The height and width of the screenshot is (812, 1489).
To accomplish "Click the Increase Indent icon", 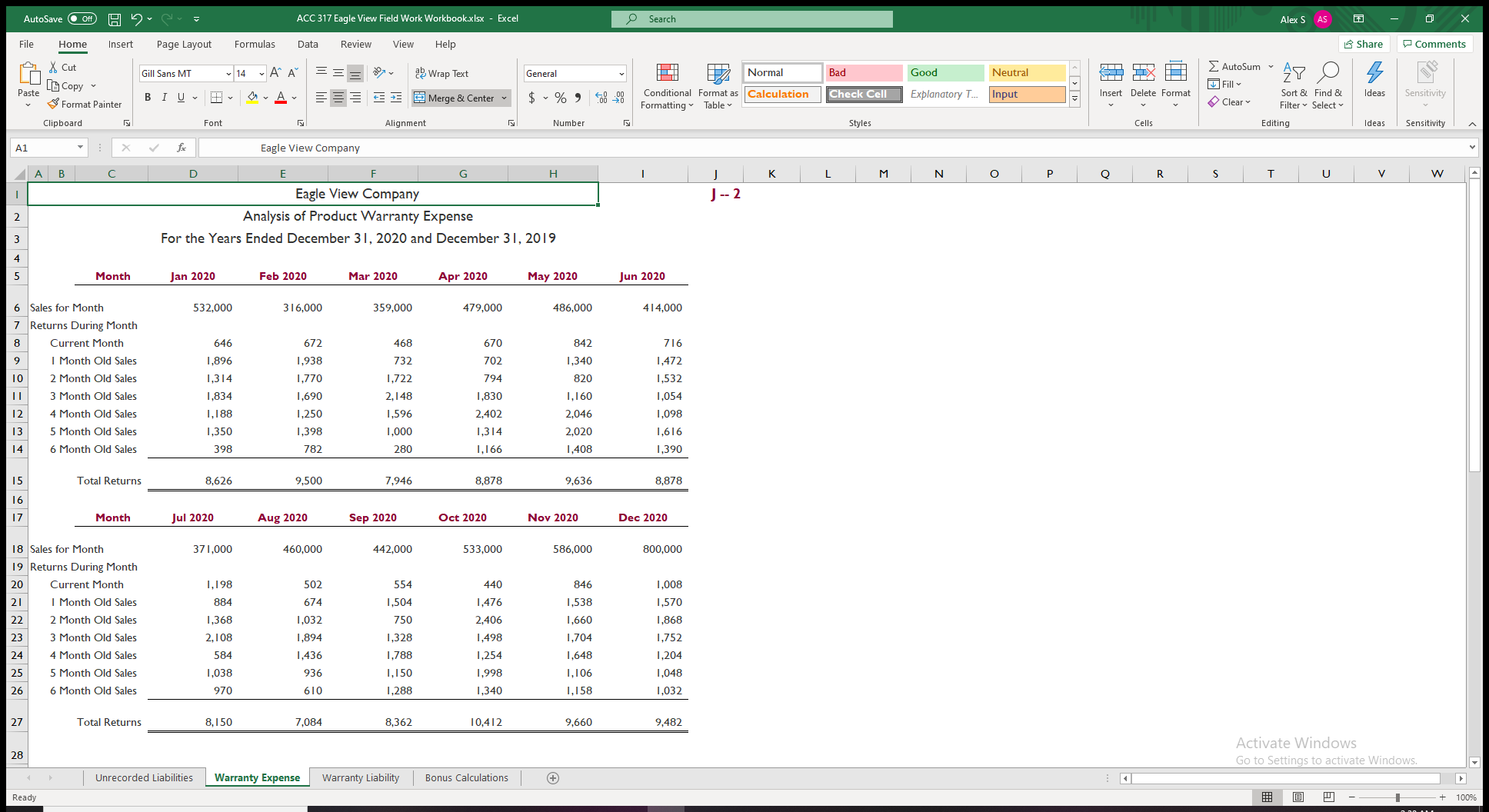I will coord(396,98).
